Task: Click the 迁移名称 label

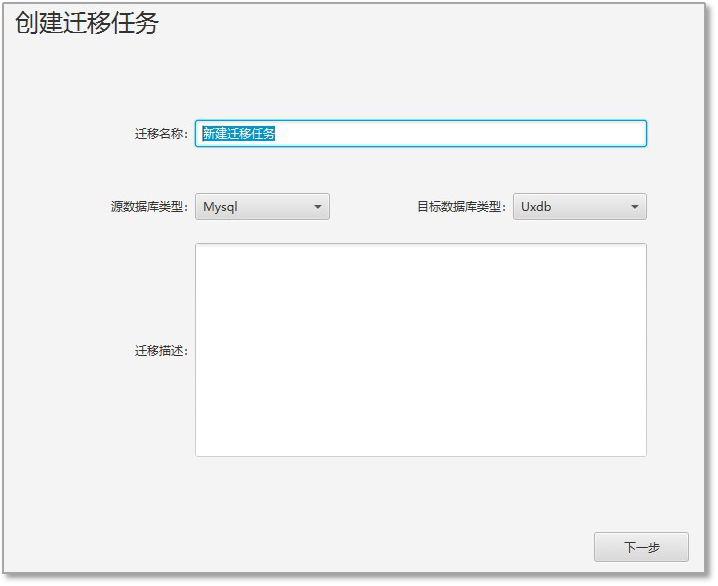Action: [161, 134]
